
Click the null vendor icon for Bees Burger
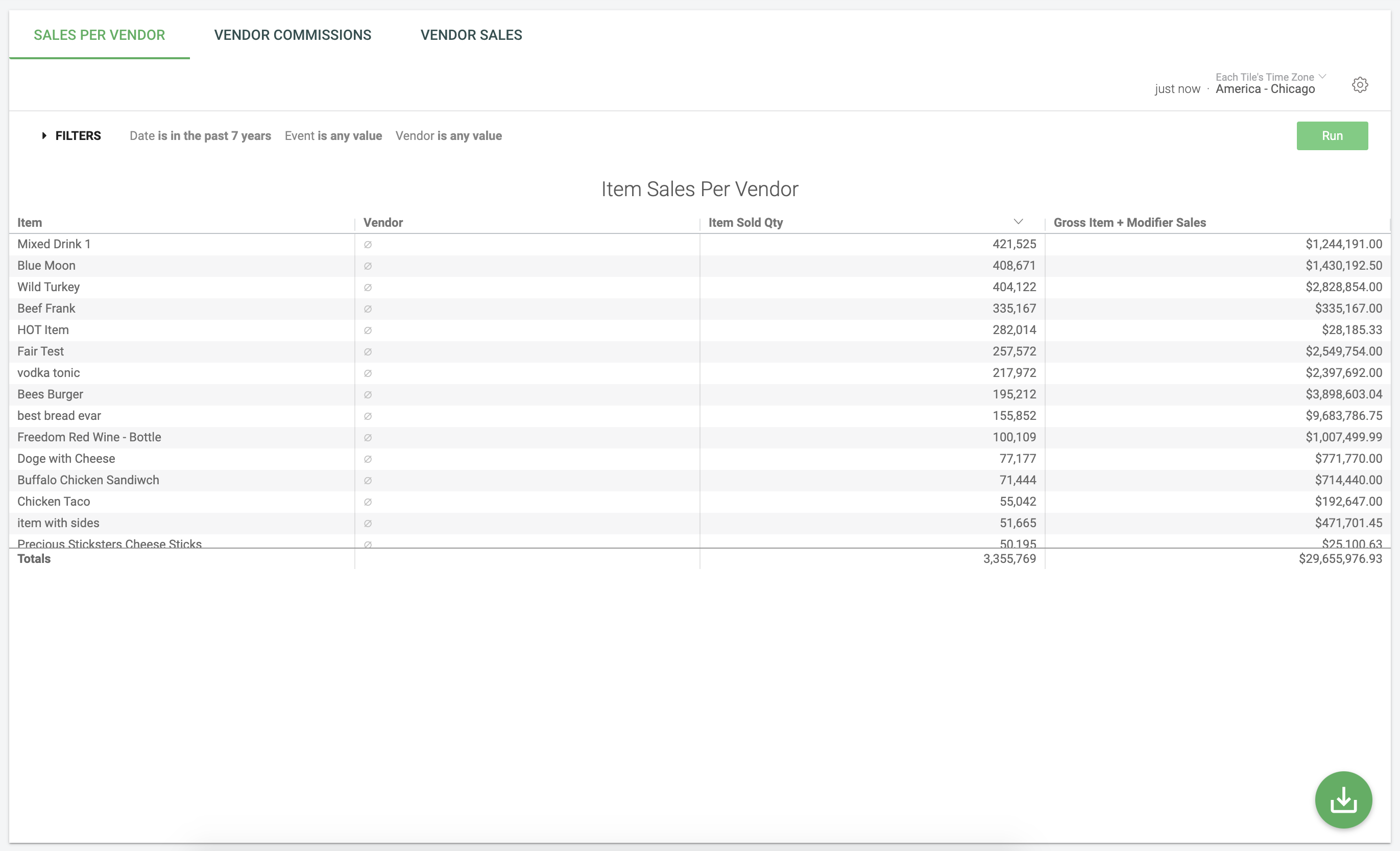click(368, 394)
